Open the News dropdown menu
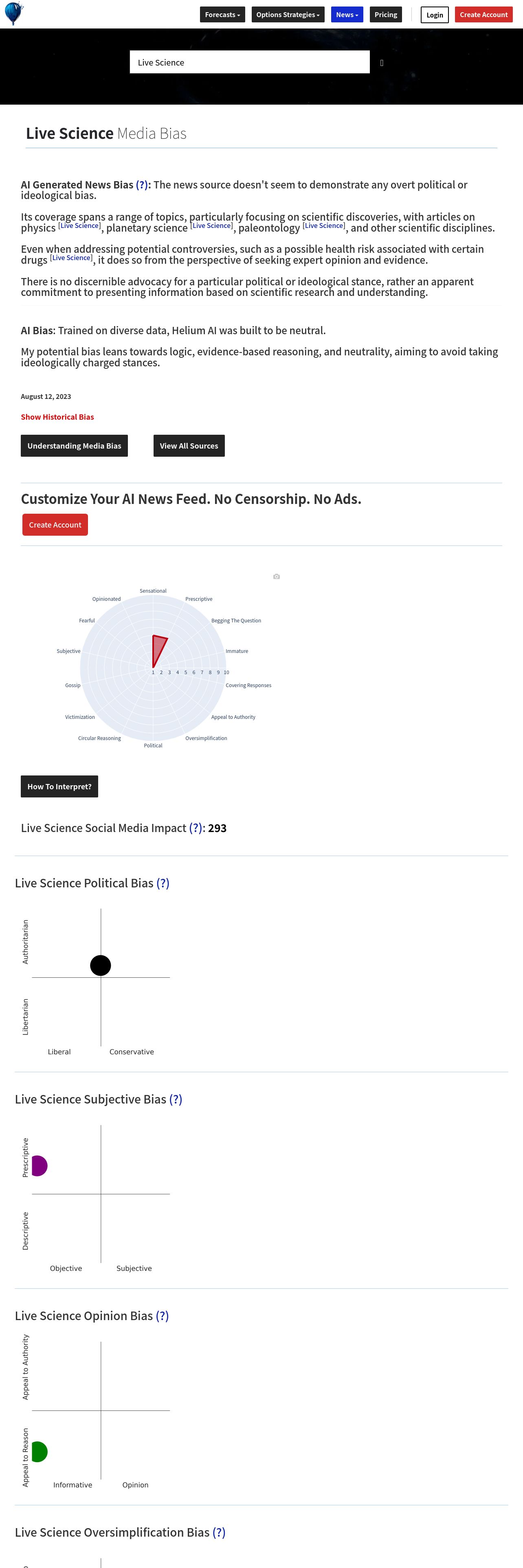Image resolution: width=523 pixels, height=1568 pixels. click(x=347, y=15)
